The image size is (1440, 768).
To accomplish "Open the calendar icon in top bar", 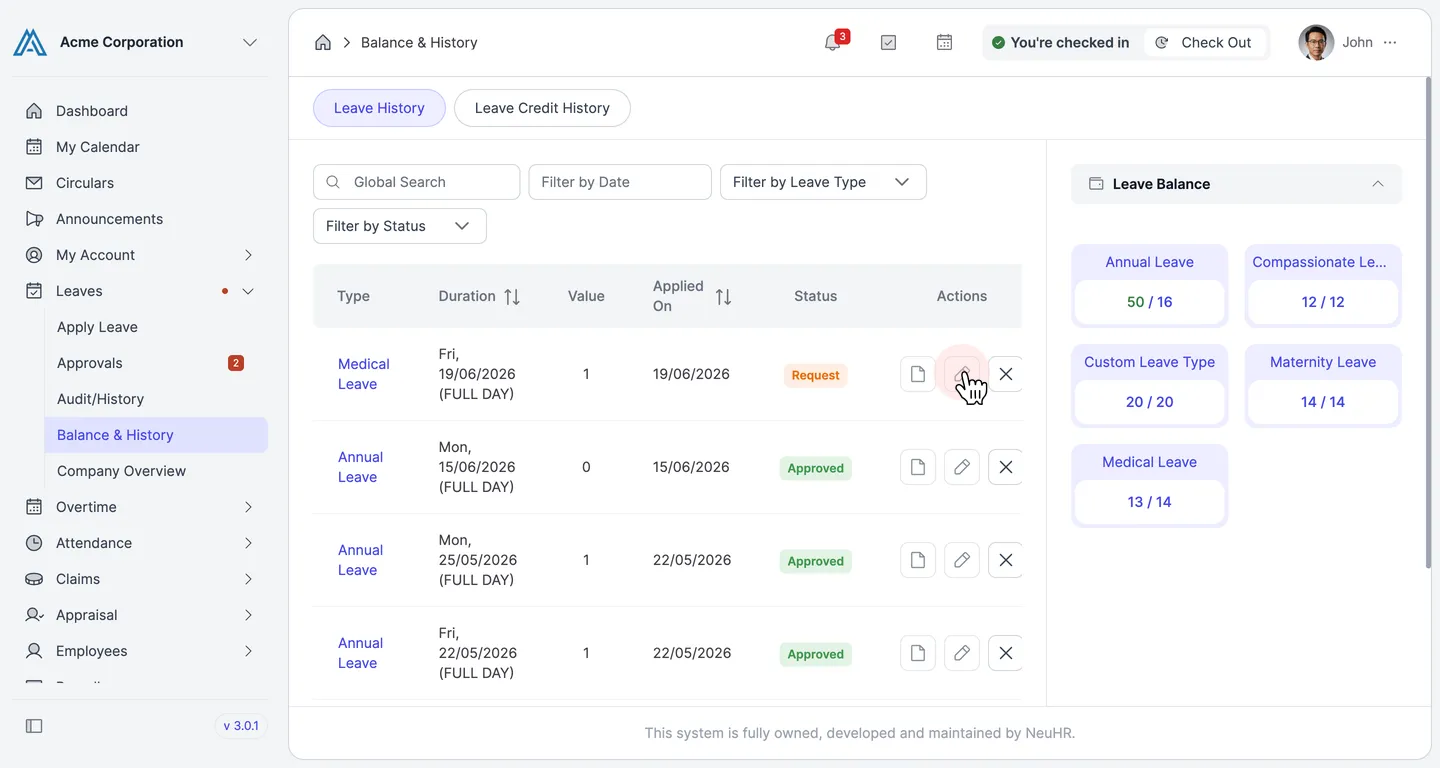I will [x=944, y=42].
